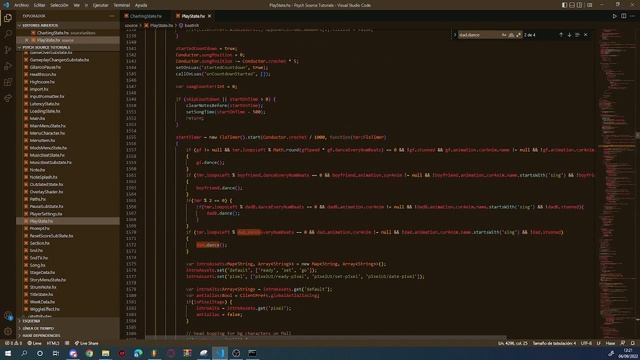Open the Search view in the activity bar
This screenshot has height=360, width=640.
pyautogui.click(x=8, y=34)
